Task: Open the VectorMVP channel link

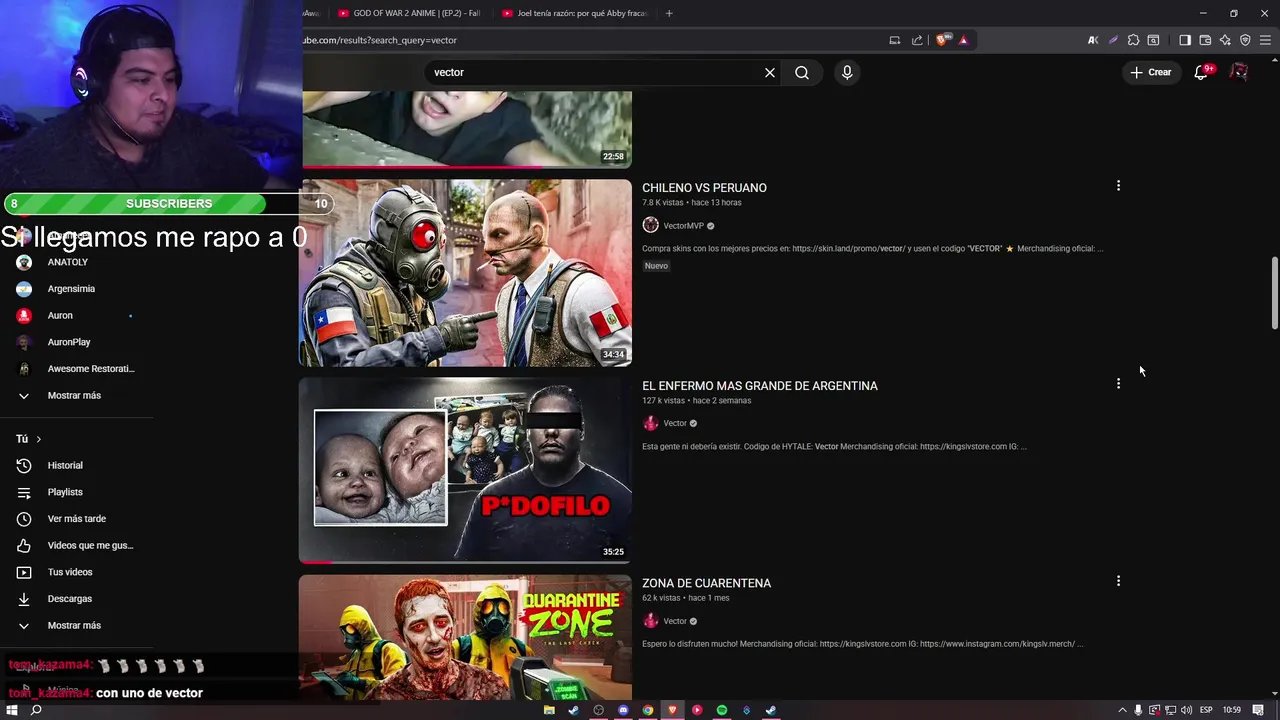Action: 683,226
